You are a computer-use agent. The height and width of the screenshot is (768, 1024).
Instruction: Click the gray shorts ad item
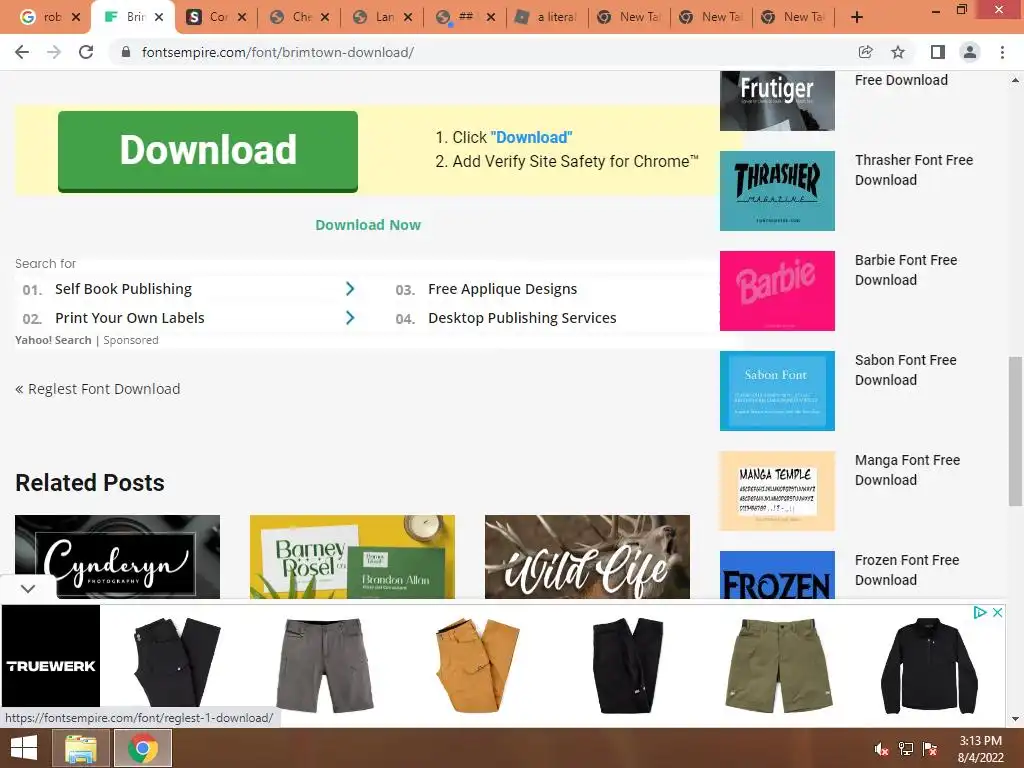[325, 664]
